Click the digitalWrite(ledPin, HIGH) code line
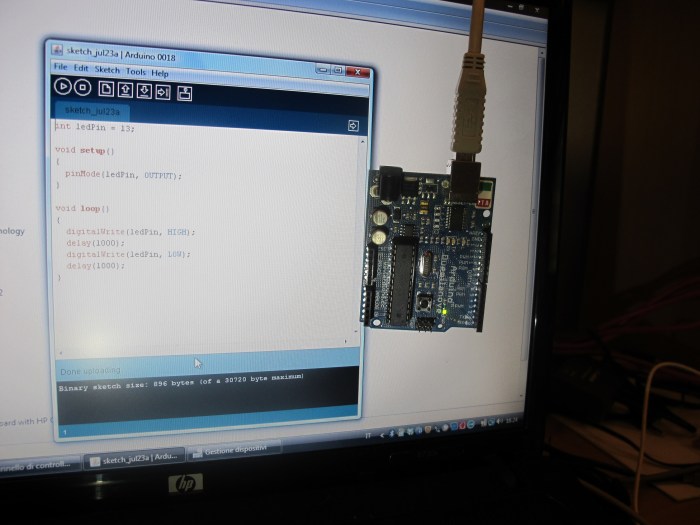Viewport: 700px width, 525px height. [130, 232]
